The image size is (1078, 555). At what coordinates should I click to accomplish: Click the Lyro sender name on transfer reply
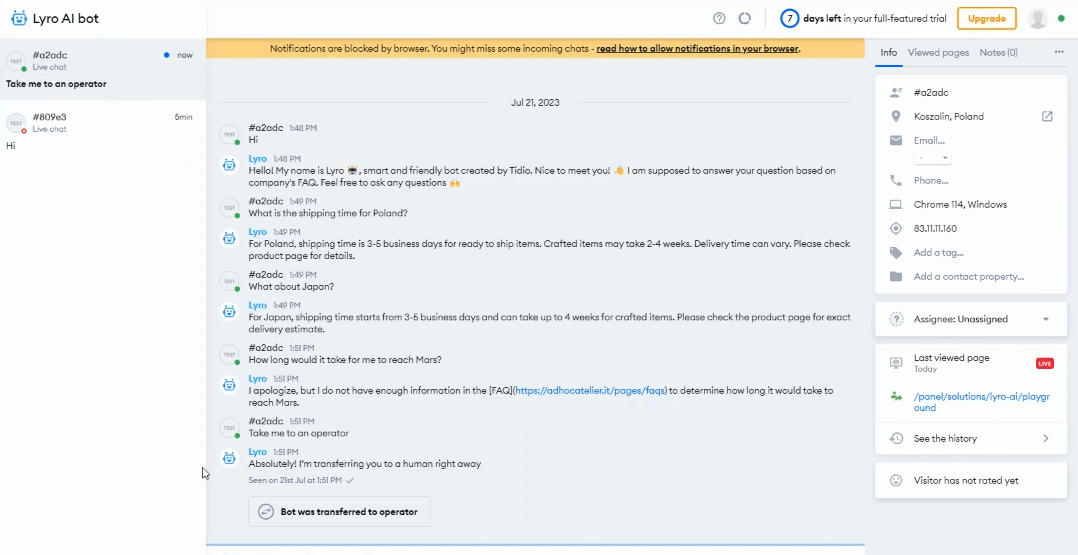click(257, 452)
